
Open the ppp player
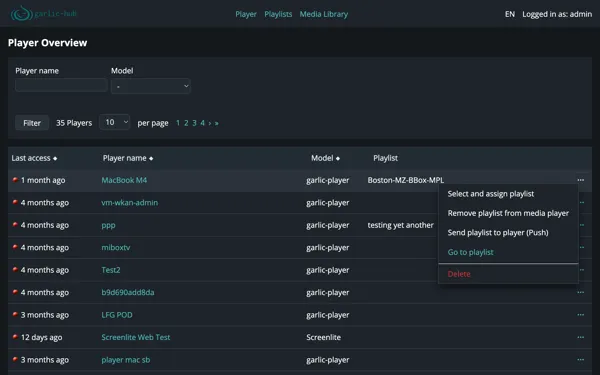(108, 225)
